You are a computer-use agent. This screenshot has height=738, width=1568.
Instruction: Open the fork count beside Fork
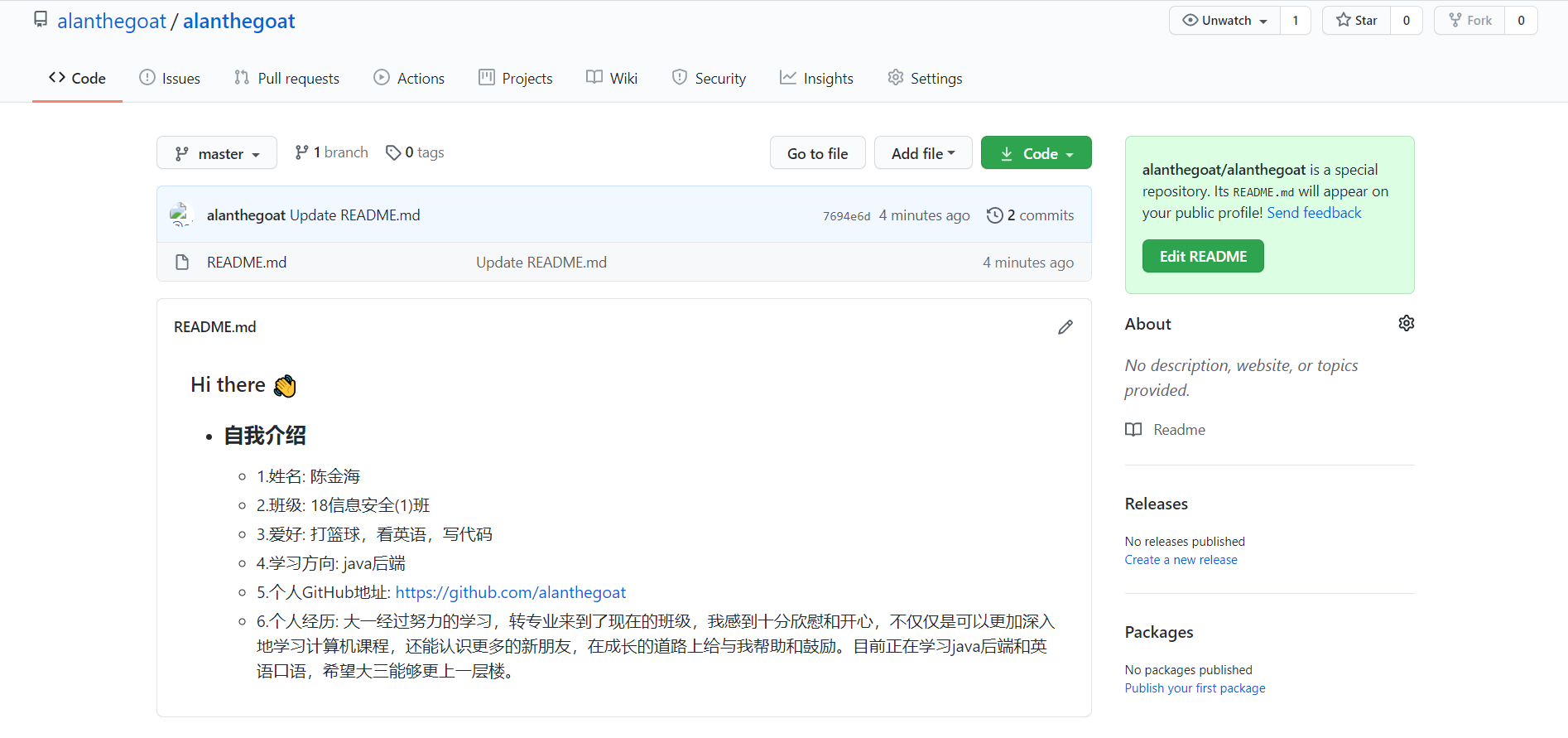point(1521,21)
